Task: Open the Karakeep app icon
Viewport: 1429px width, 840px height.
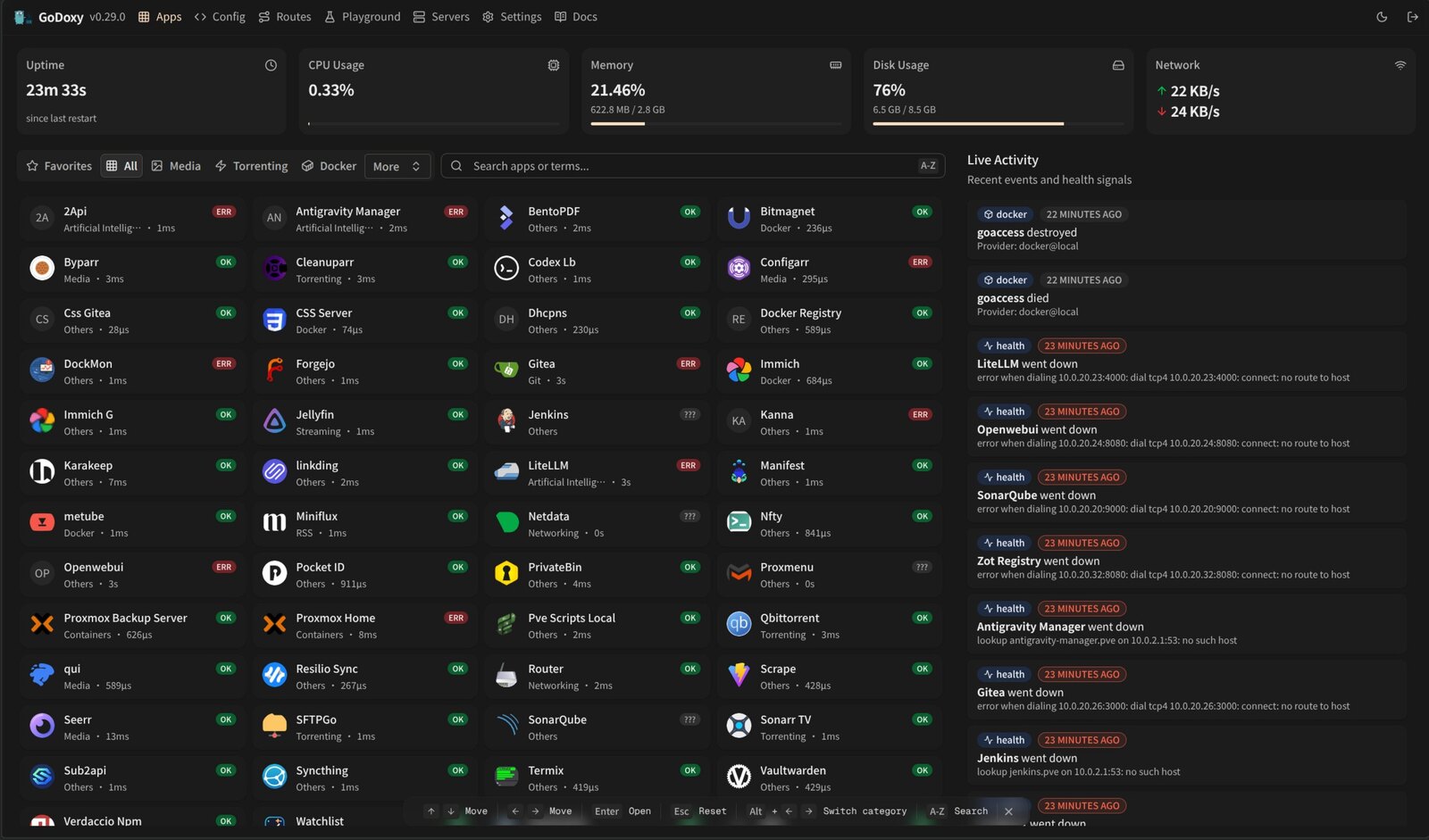Action: [42, 472]
